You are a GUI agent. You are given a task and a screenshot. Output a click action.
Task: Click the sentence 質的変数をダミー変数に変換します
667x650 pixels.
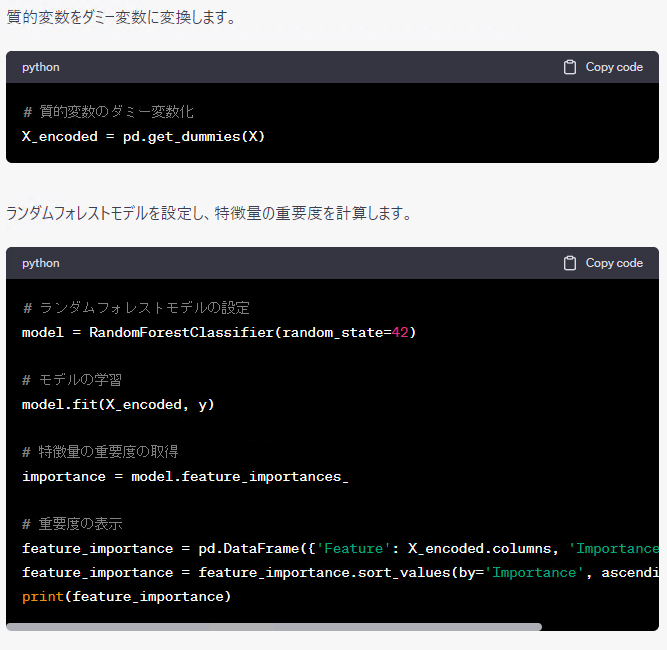[120, 17]
